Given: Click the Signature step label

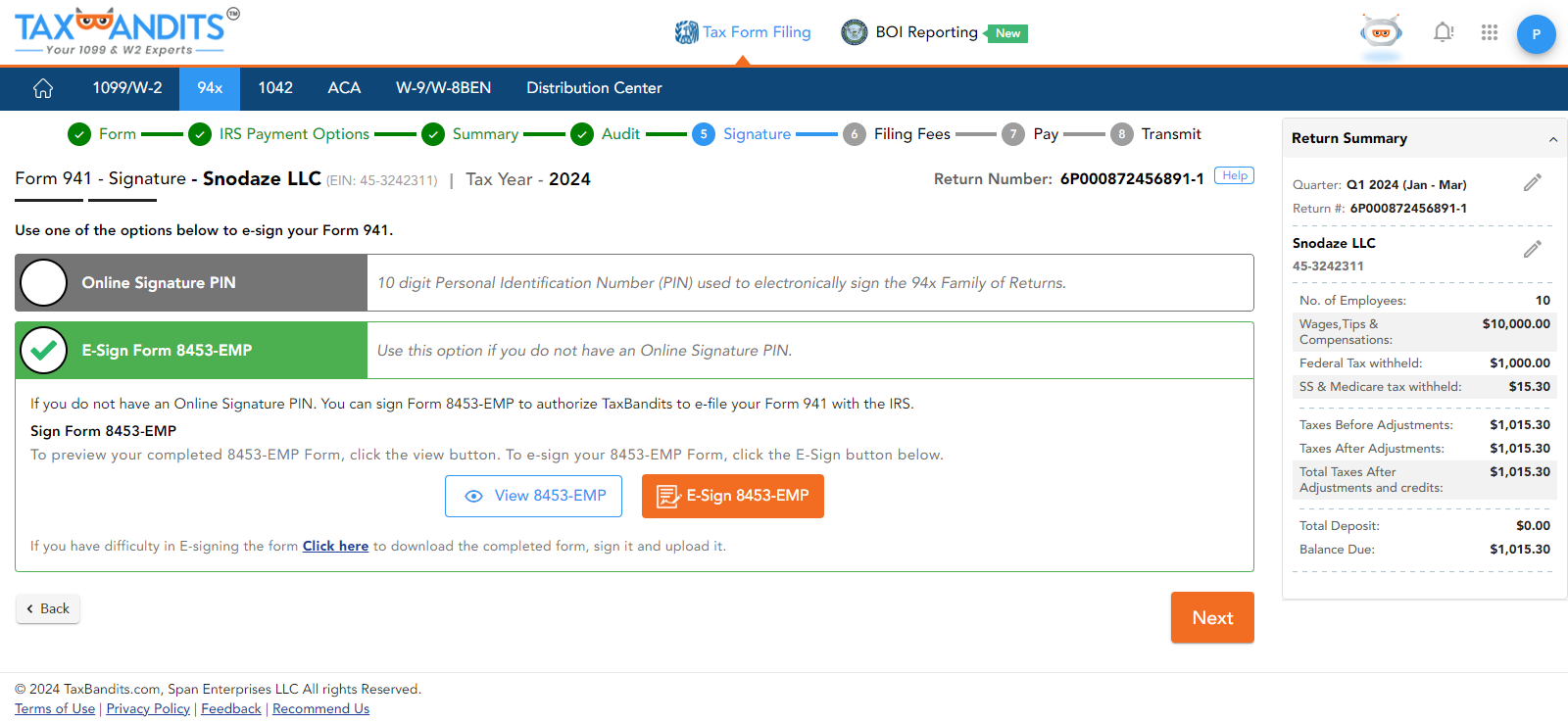Looking at the screenshot, I should coord(757,134).
